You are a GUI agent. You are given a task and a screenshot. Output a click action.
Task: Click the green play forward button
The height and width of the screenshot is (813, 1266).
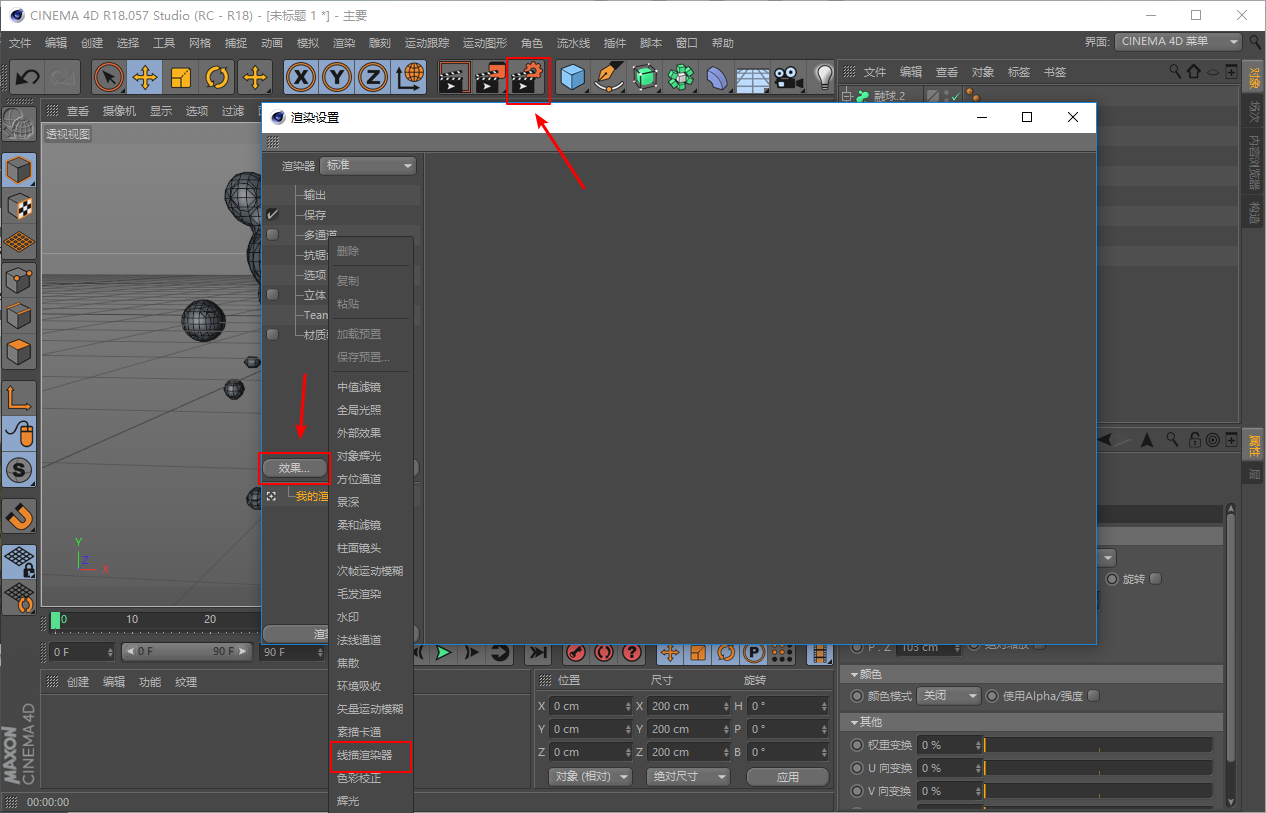click(443, 652)
